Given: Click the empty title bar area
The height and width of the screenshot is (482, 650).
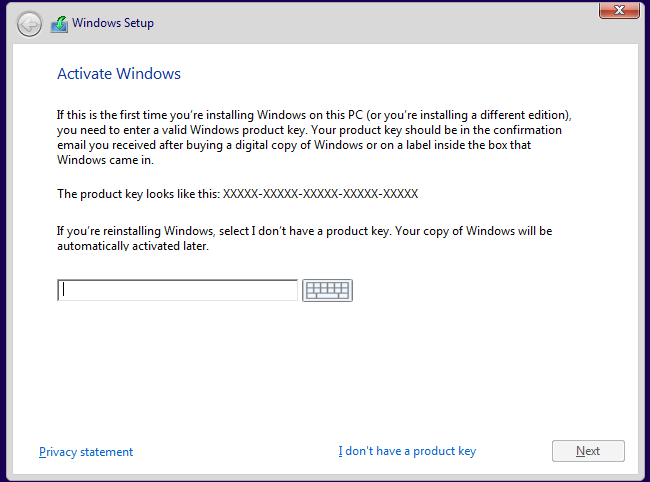Looking at the screenshot, I should [x=380, y=23].
